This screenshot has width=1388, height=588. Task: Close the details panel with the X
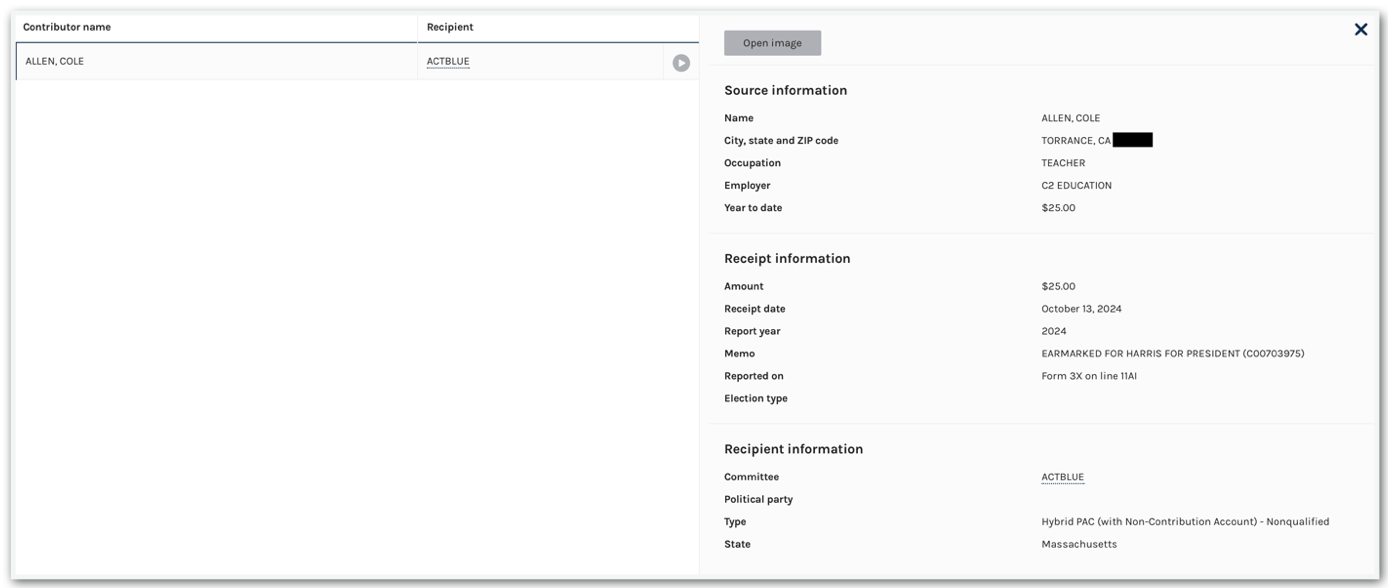(x=1360, y=30)
